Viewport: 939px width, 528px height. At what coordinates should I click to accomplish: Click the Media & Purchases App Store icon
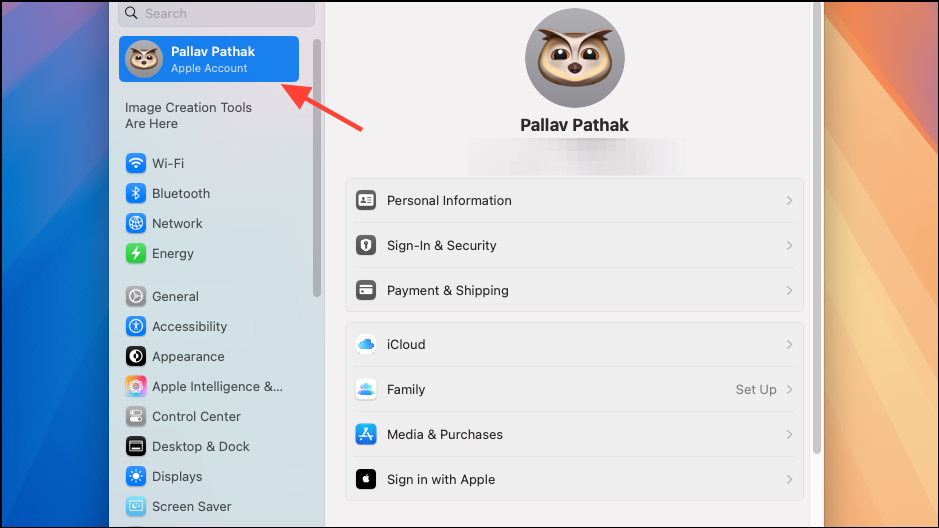click(x=366, y=434)
